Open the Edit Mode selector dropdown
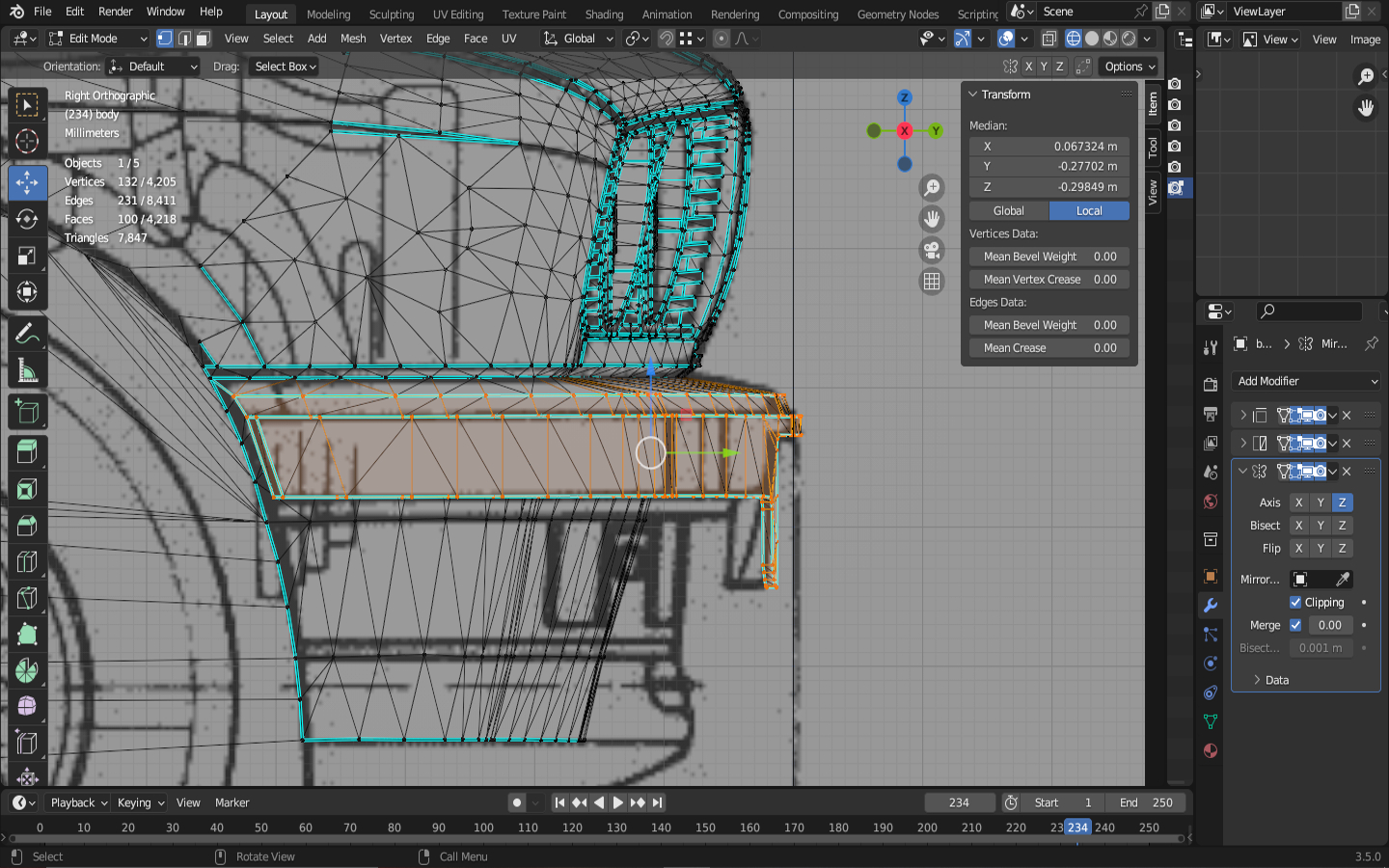The width and height of the screenshot is (1389, 868). coord(97,39)
